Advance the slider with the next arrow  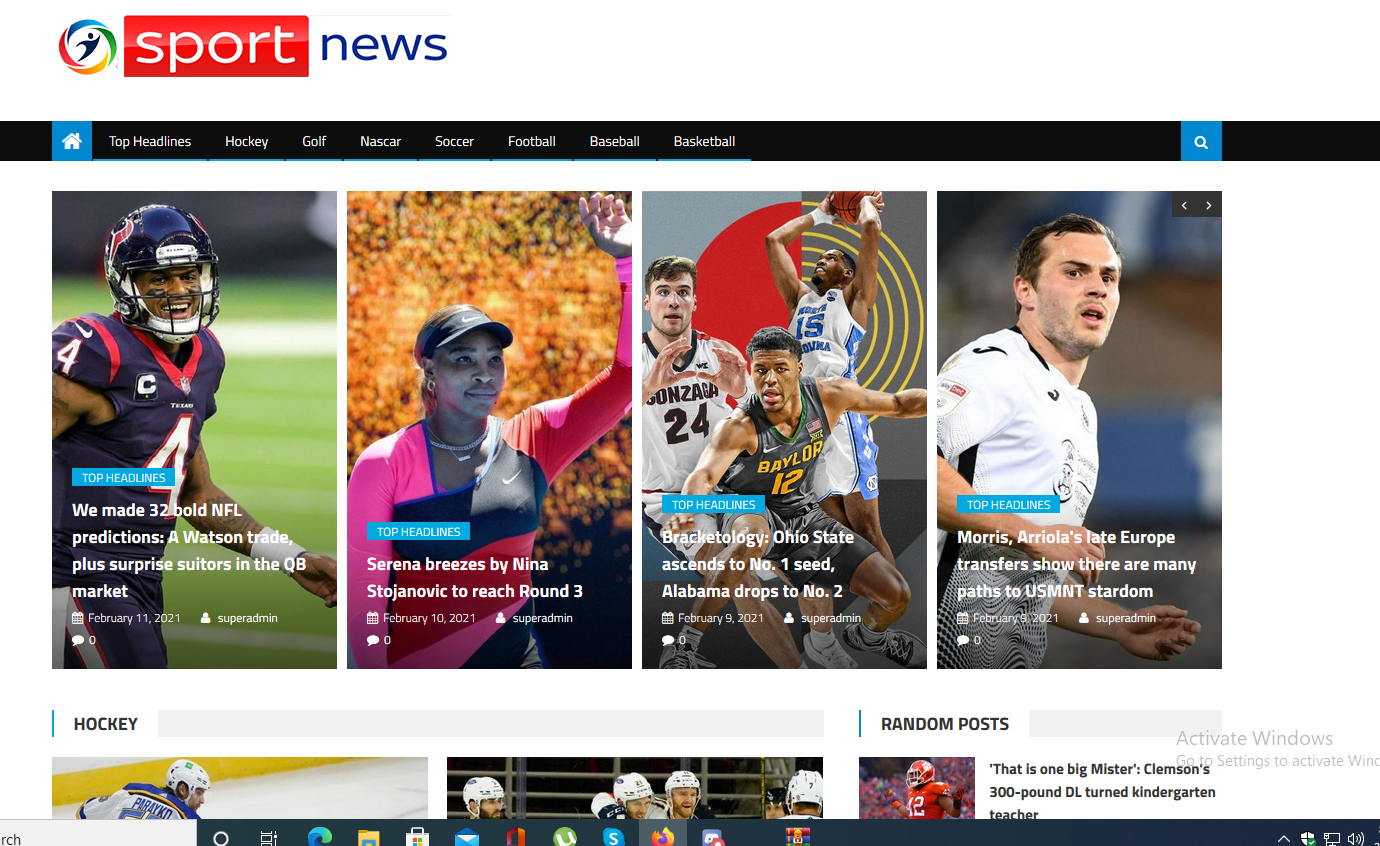point(1209,204)
